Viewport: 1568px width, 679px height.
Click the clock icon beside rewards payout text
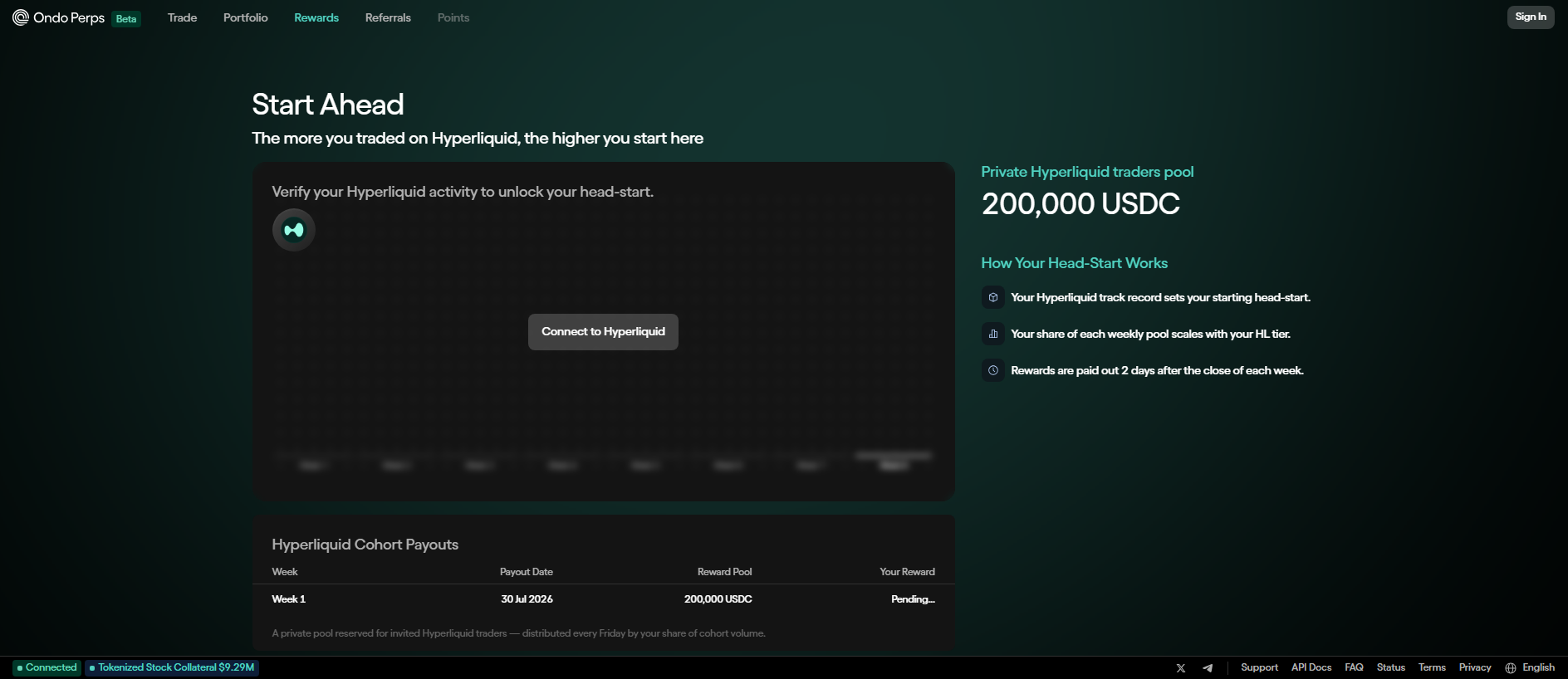coord(993,370)
